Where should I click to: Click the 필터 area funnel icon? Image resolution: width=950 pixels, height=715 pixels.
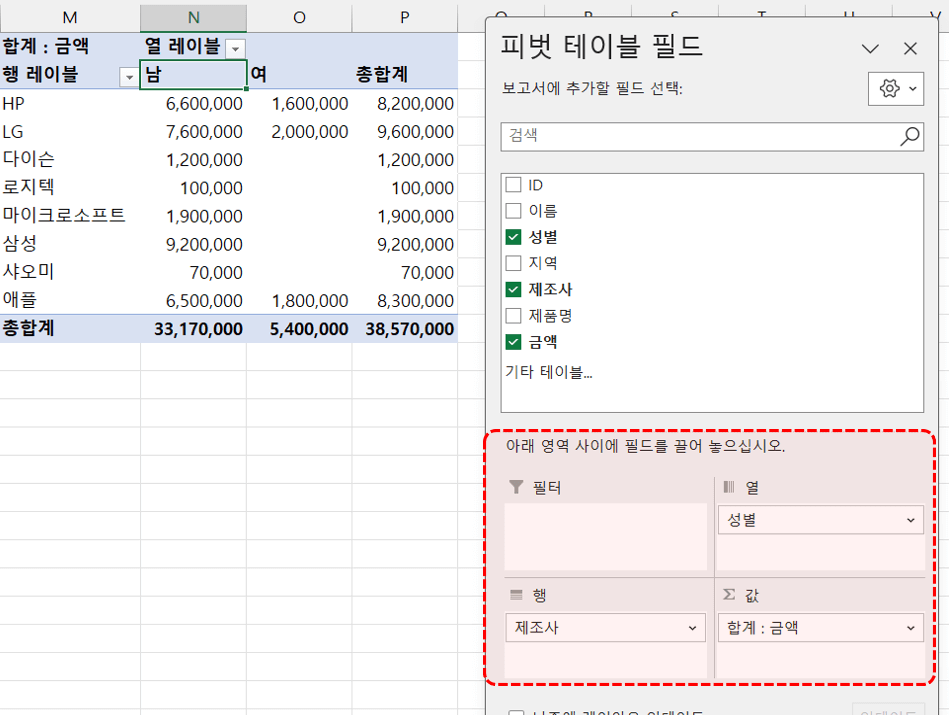(x=516, y=487)
